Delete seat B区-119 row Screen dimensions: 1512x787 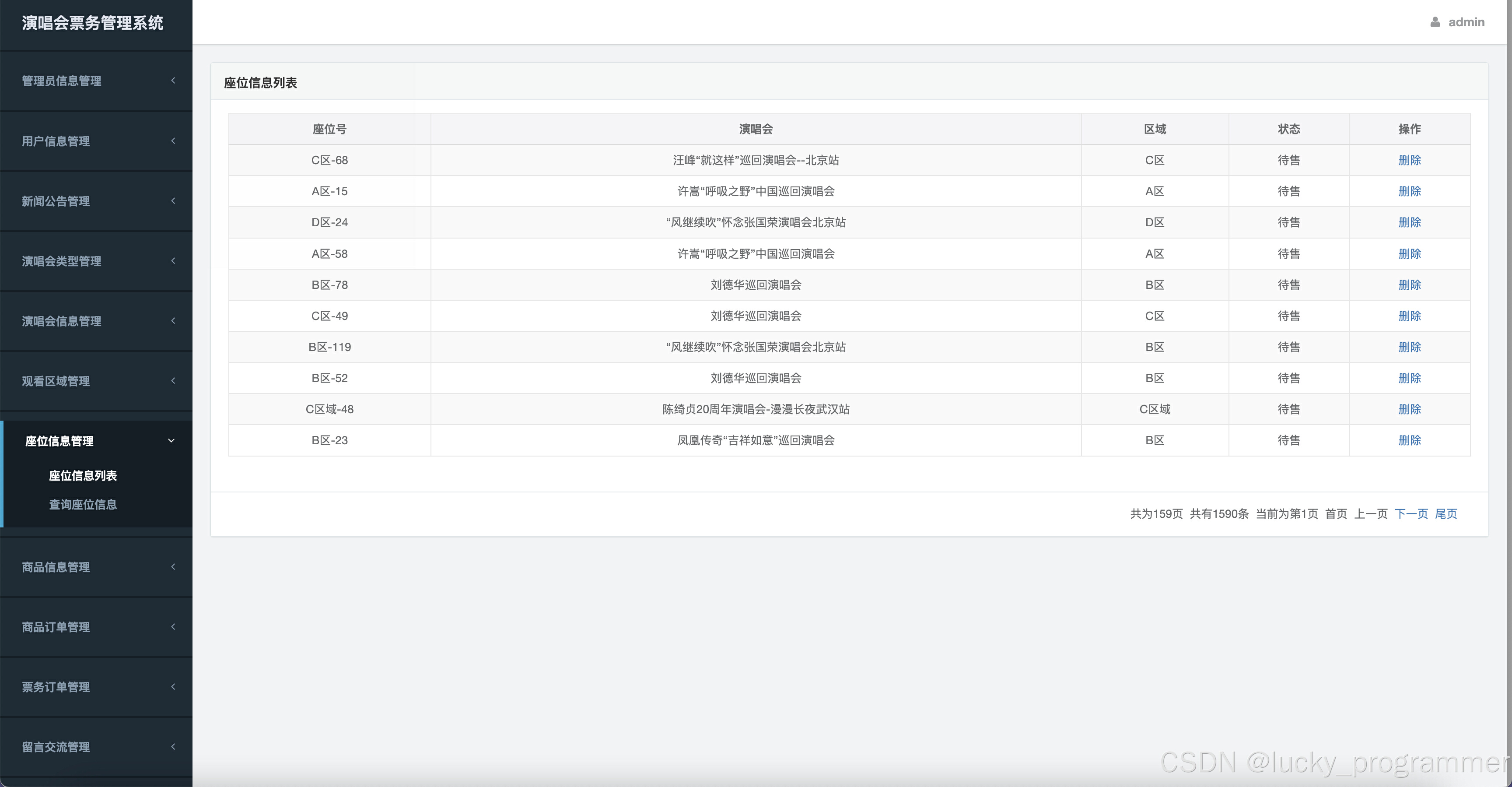[1409, 347]
